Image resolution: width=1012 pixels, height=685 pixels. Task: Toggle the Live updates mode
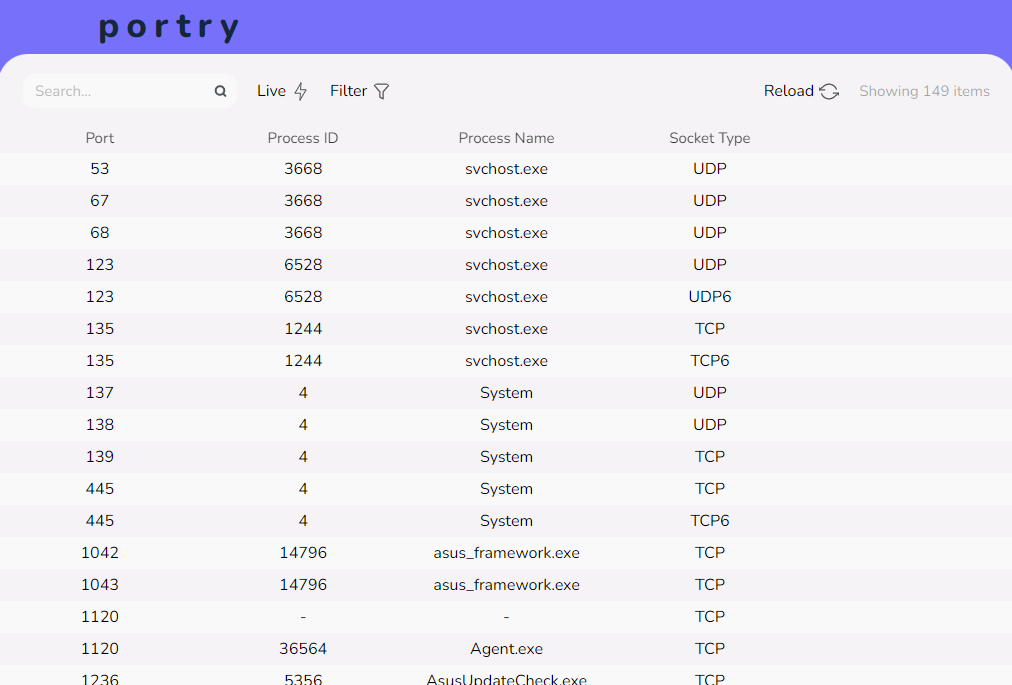coord(272,91)
